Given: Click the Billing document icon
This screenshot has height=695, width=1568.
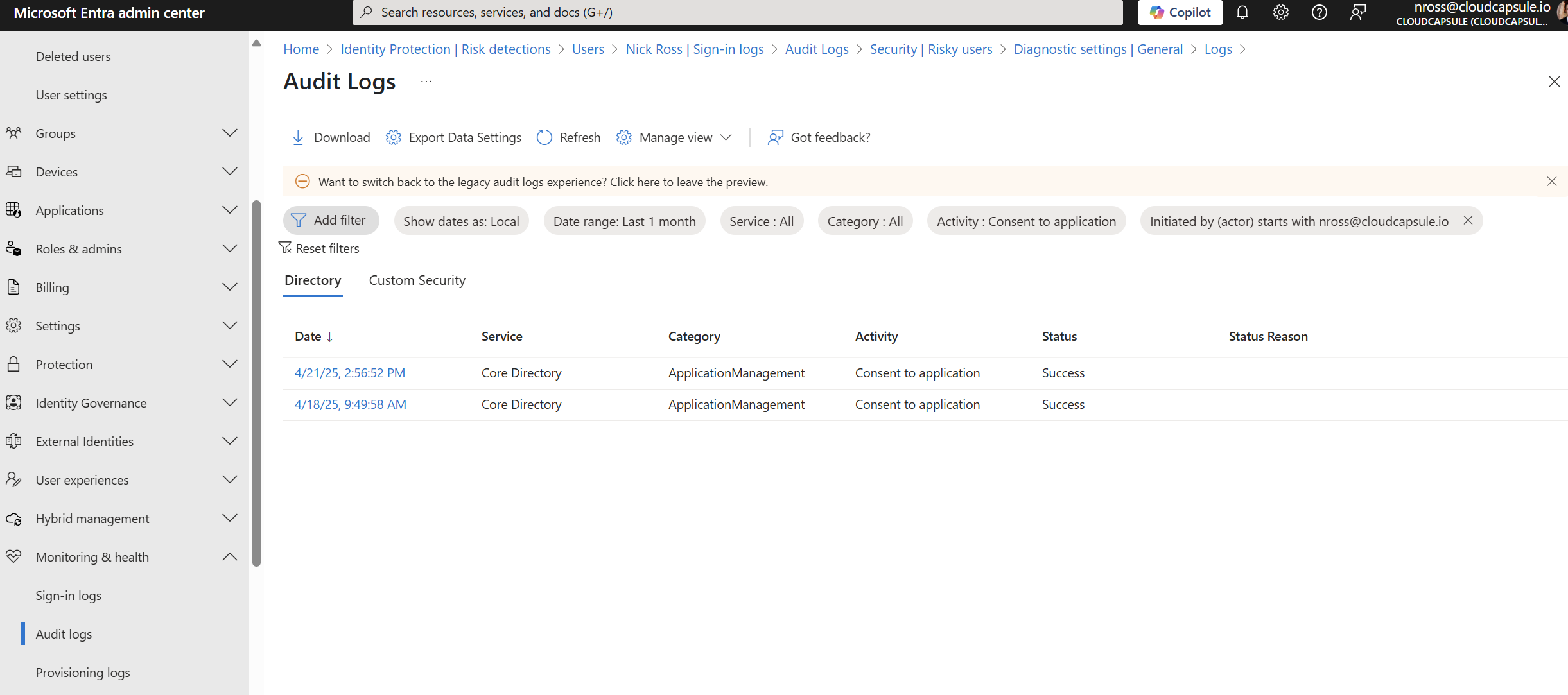Looking at the screenshot, I should (x=13, y=287).
